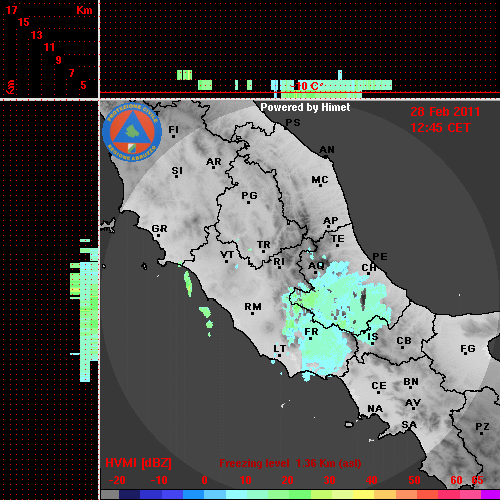
Task: Click the AP city label
Action: point(331,221)
